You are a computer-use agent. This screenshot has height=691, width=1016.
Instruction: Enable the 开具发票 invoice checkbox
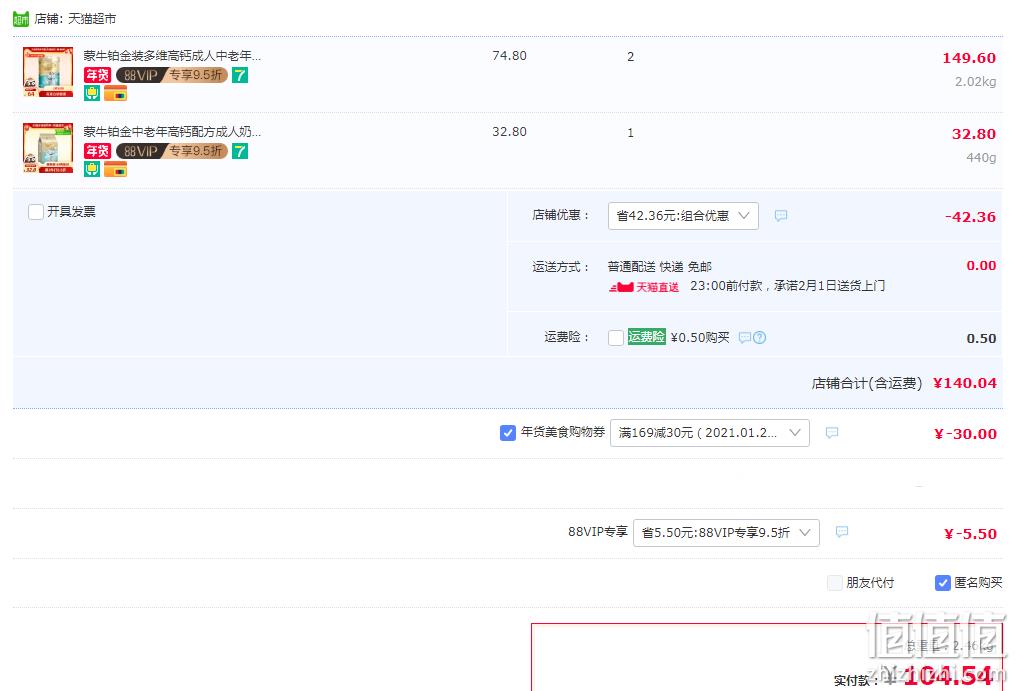tap(36, 212)
